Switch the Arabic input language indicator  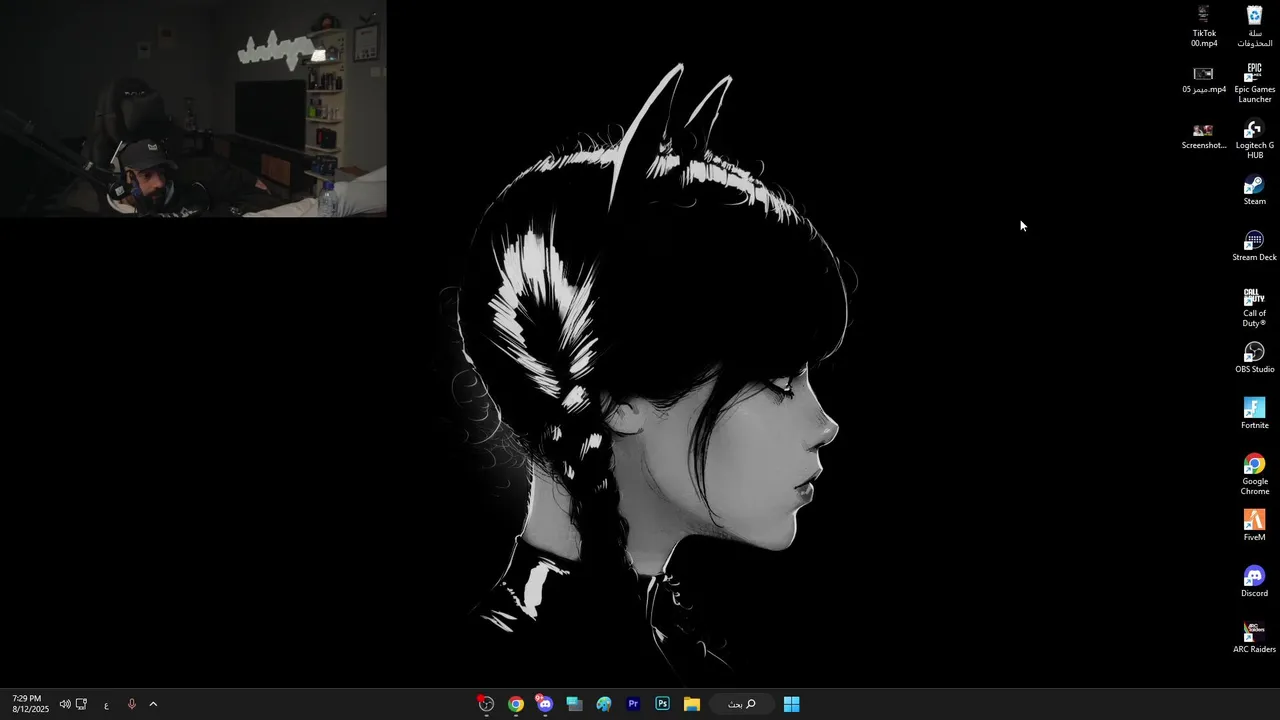(x=106, y=705)
